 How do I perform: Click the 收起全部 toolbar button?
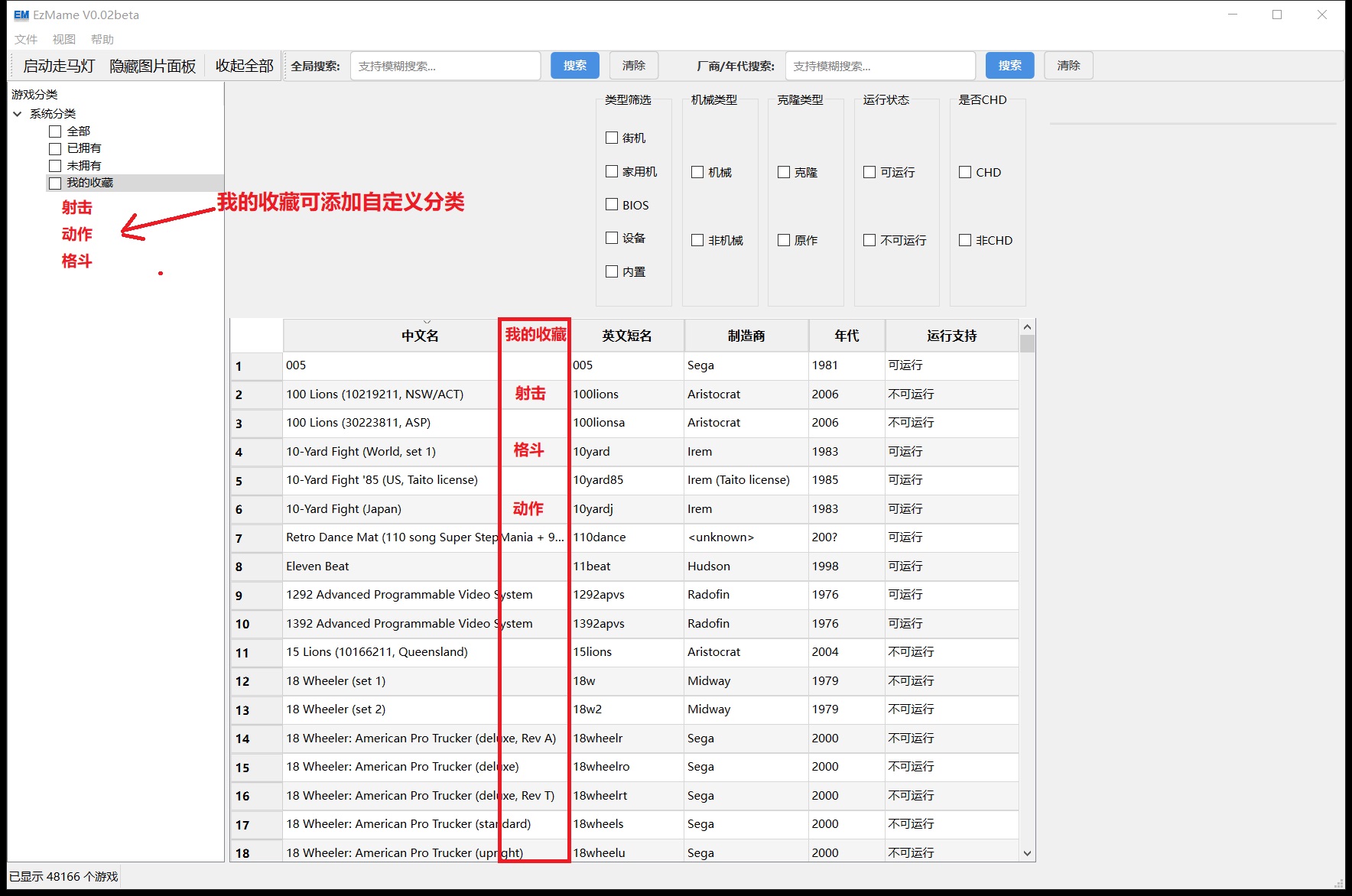(245, 66)
